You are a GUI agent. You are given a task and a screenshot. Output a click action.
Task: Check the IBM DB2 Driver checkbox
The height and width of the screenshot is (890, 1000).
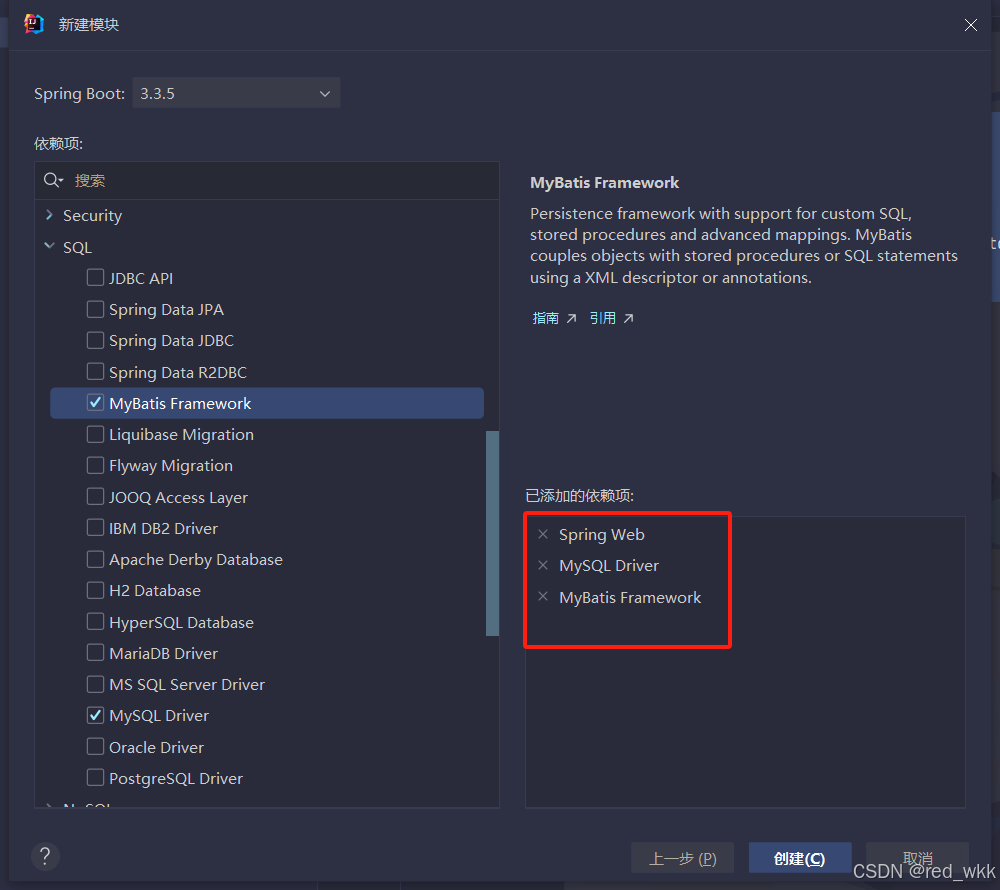[95, 528]
